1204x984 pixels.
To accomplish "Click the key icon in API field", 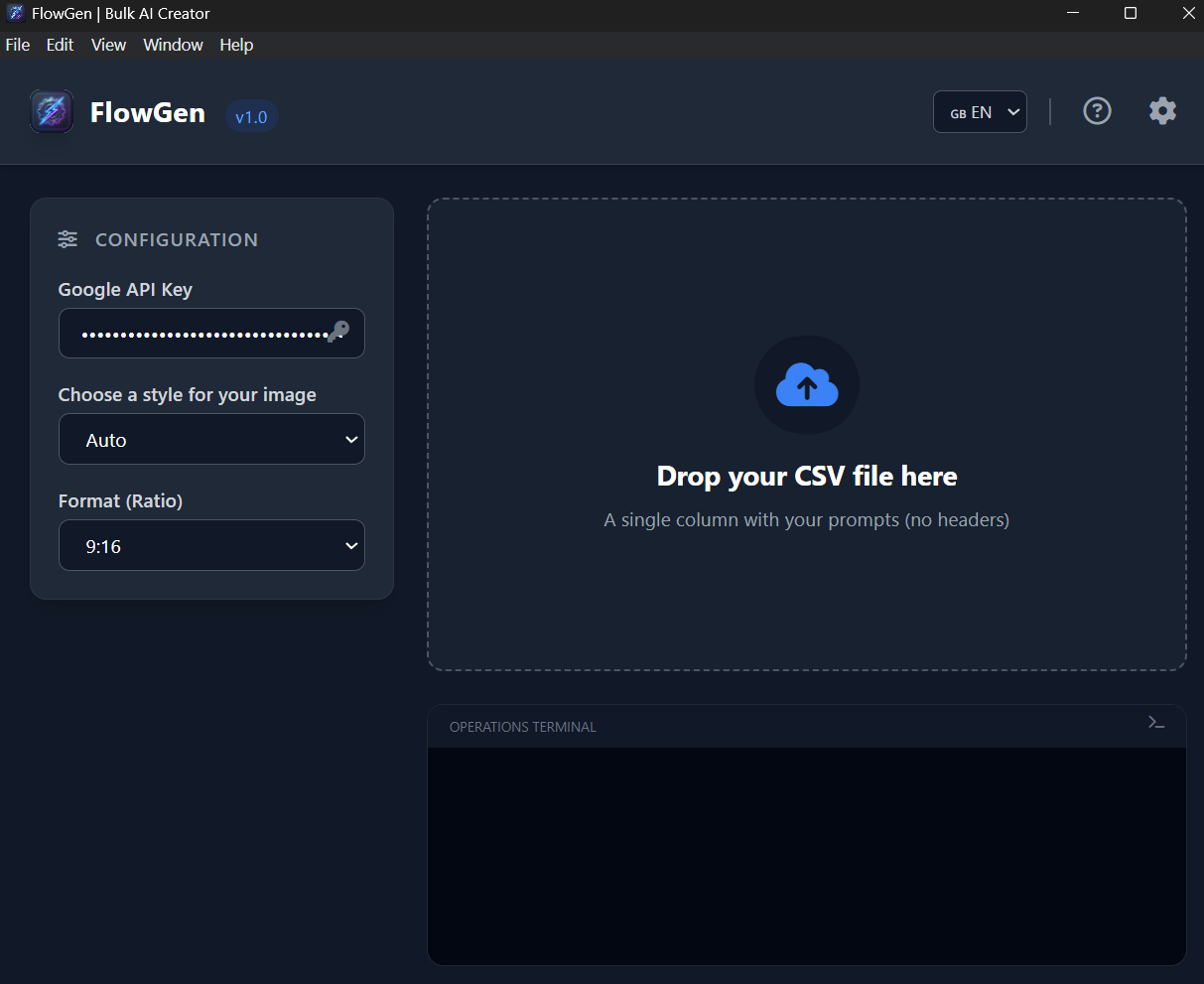I will coord(338,332).
